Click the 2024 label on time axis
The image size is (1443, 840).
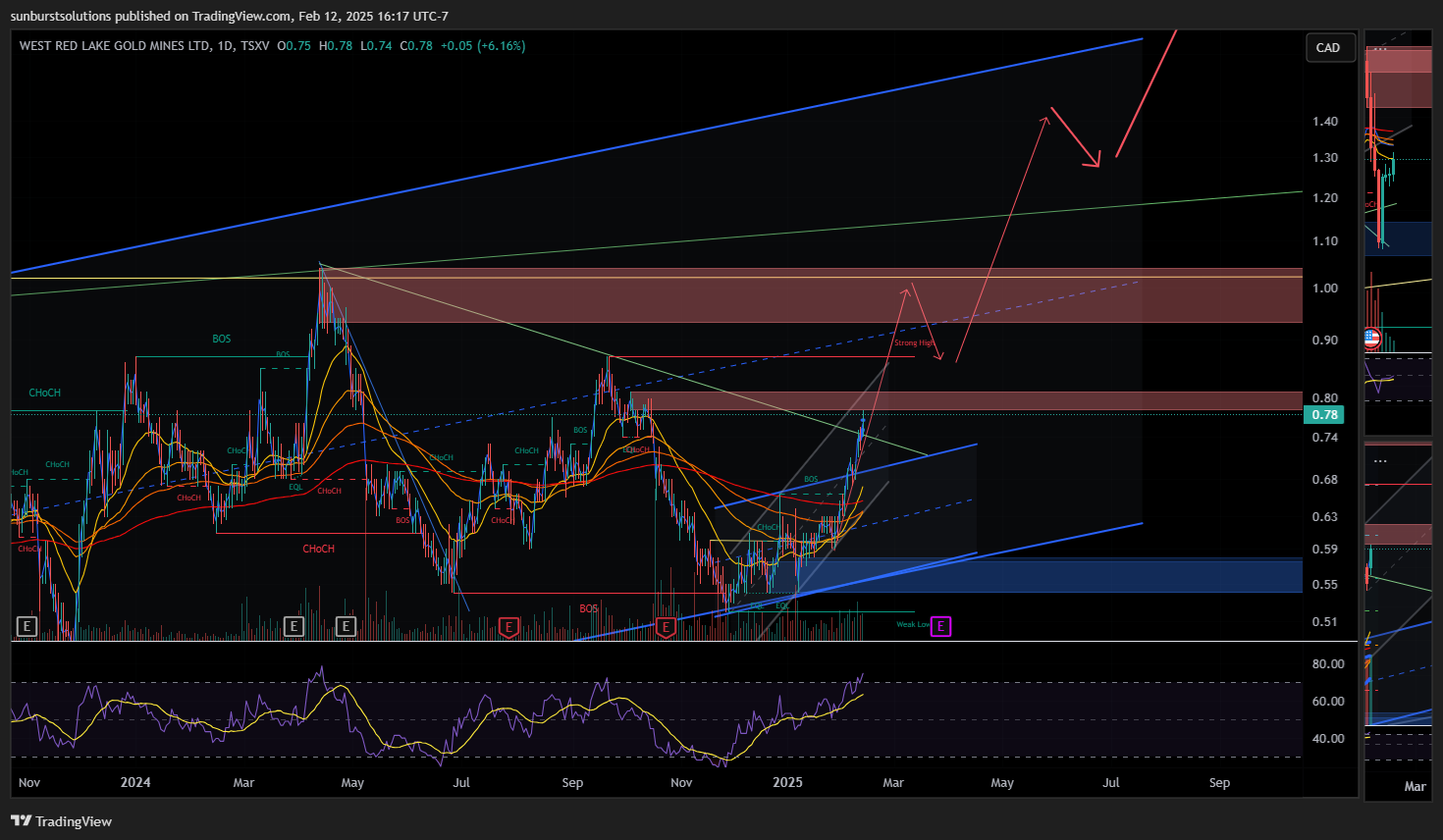(135, 782)
